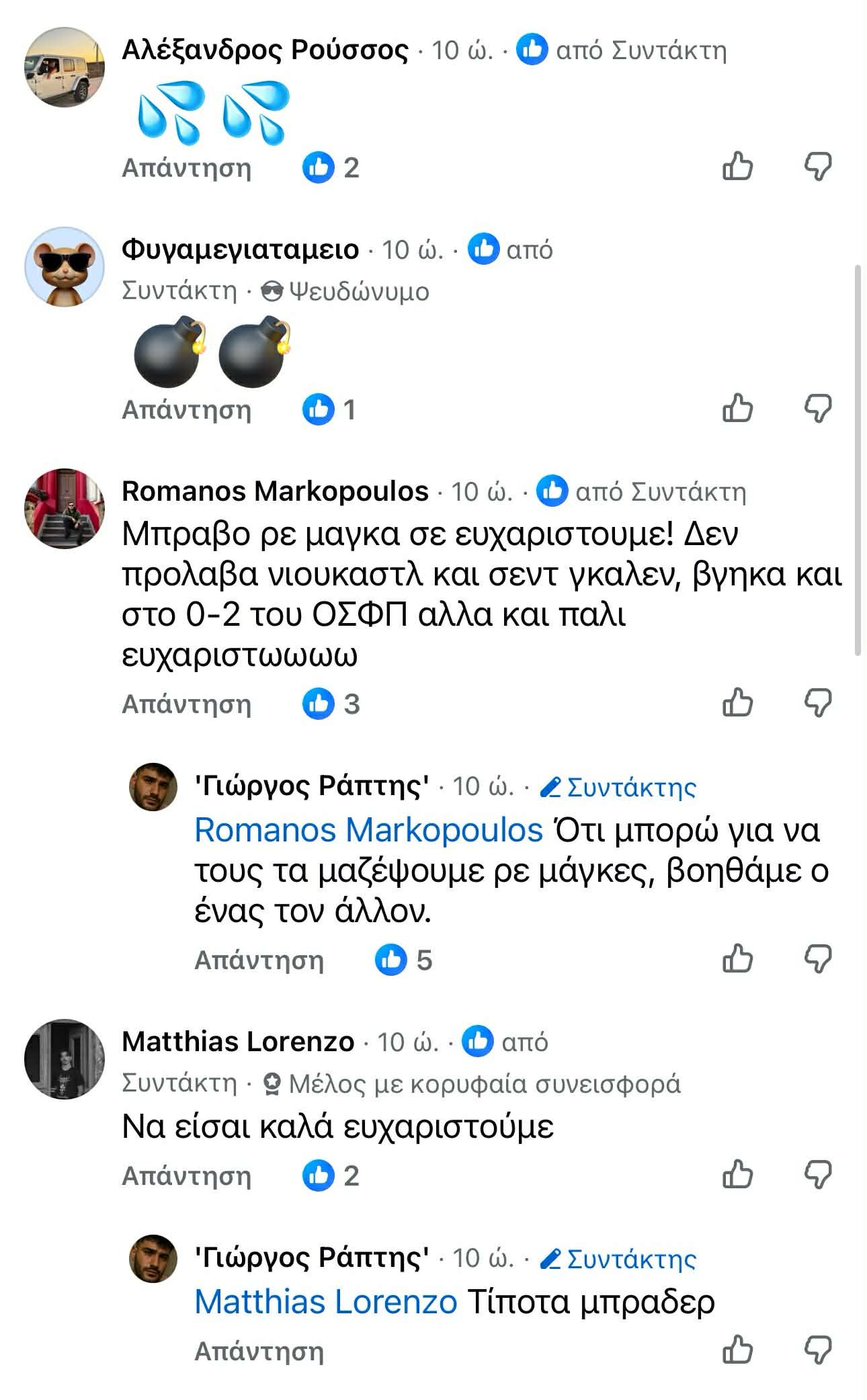The height and width of the screenshot is (1400, 867).
Task: Dislike Αλέξανδρος Ρούσσος's comment
Action: click(818, 166)
